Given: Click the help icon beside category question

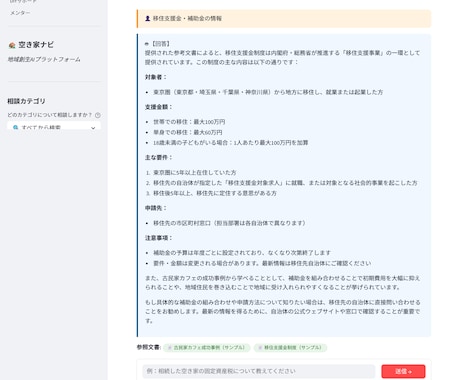Looking at the screenshot, I should click(98, 115).
